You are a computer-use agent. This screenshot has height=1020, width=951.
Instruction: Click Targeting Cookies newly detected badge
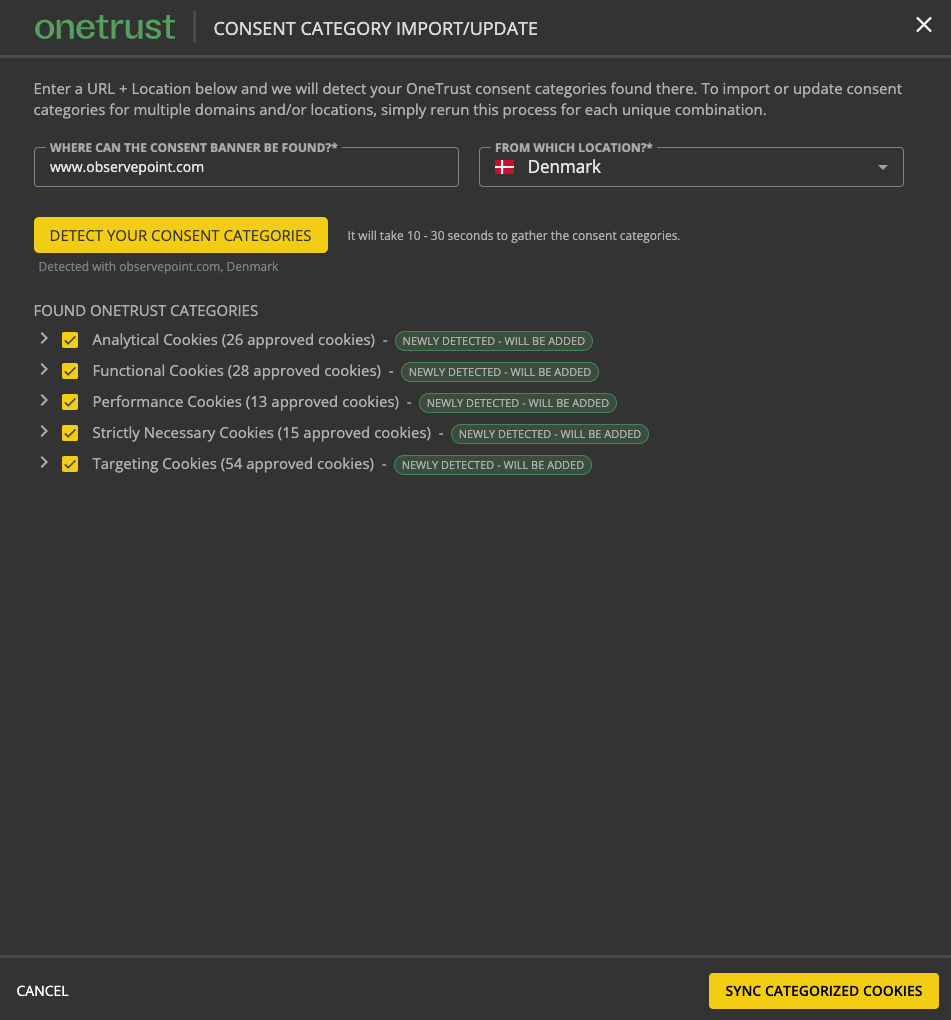click(x=493, y=465)
